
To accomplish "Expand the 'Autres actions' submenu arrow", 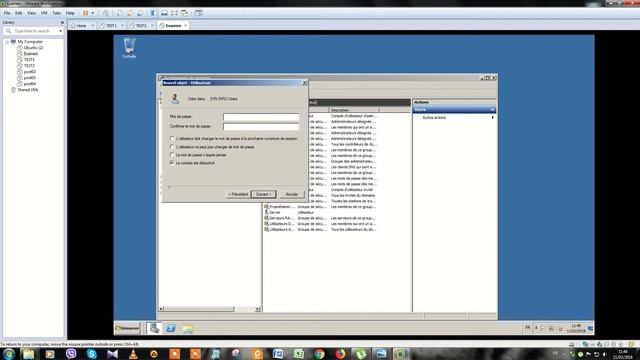I will point(493,118).
